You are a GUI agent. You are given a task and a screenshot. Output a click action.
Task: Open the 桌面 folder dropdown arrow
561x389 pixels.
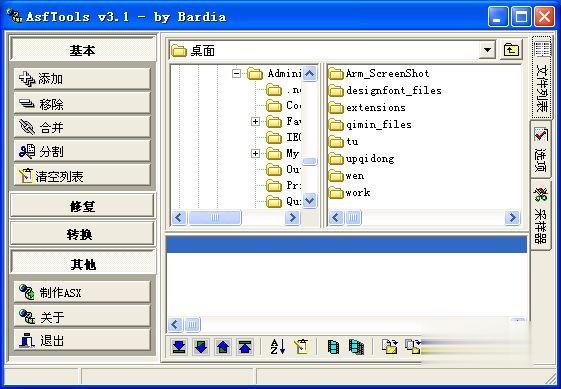(487, 50)
